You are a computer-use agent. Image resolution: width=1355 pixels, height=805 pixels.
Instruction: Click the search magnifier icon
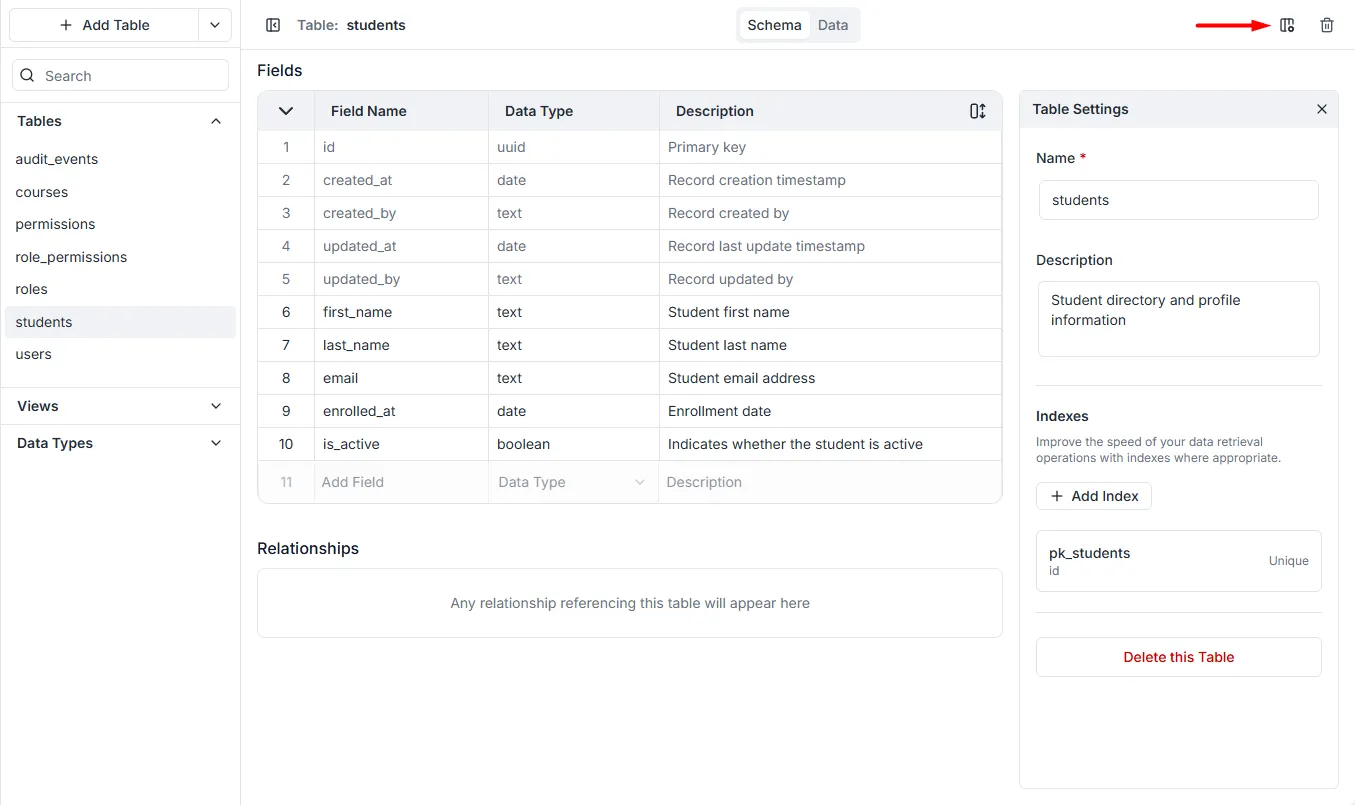click(28, 76)
